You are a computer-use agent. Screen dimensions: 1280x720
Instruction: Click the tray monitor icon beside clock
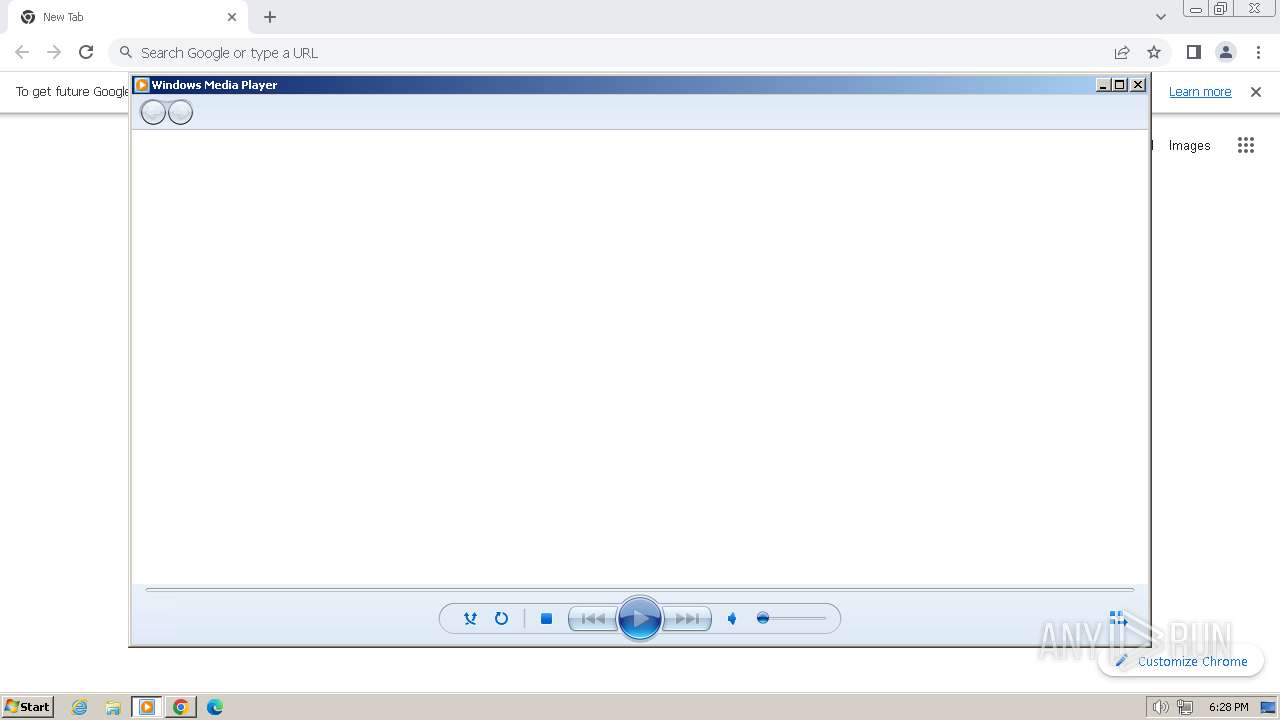tap(1268, 707)
